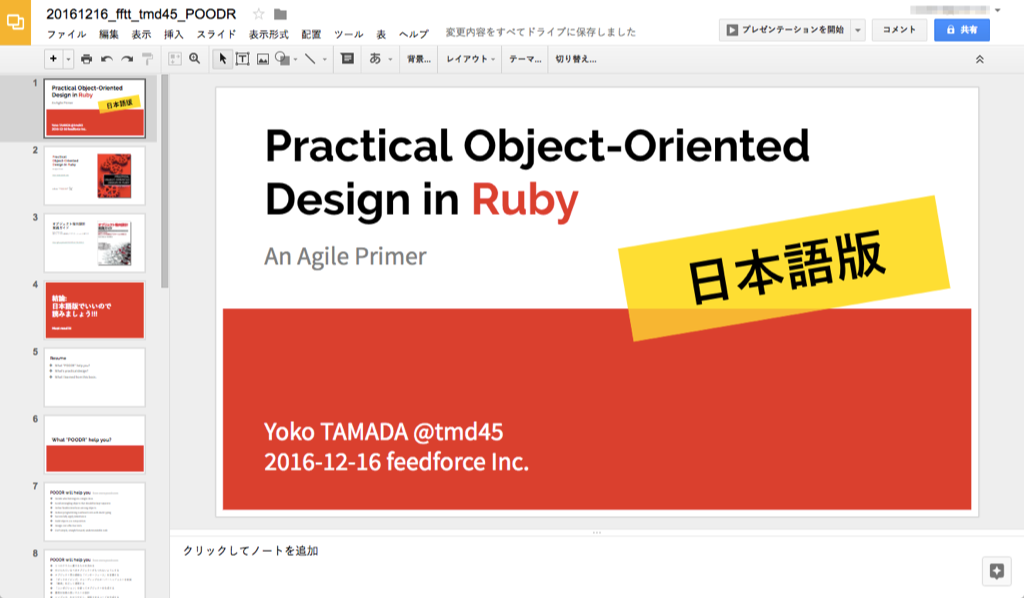The image size is (1024, 598).
Task: Click the blue 共有 share button
Action: (x=962, y=29)
